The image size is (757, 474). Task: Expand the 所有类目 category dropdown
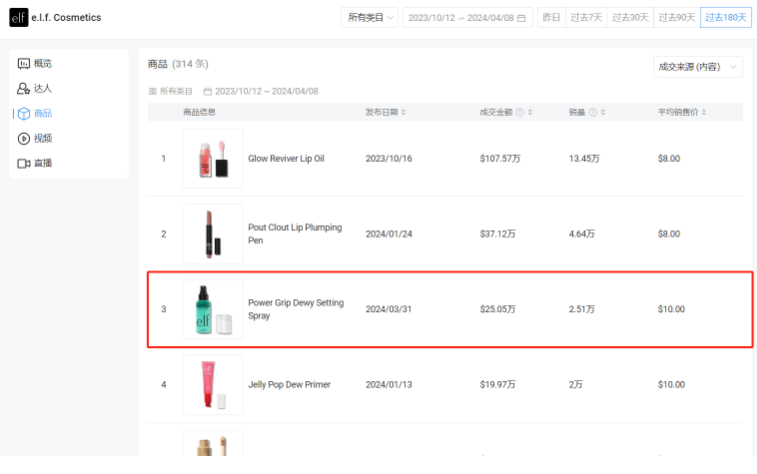point(370,18)
